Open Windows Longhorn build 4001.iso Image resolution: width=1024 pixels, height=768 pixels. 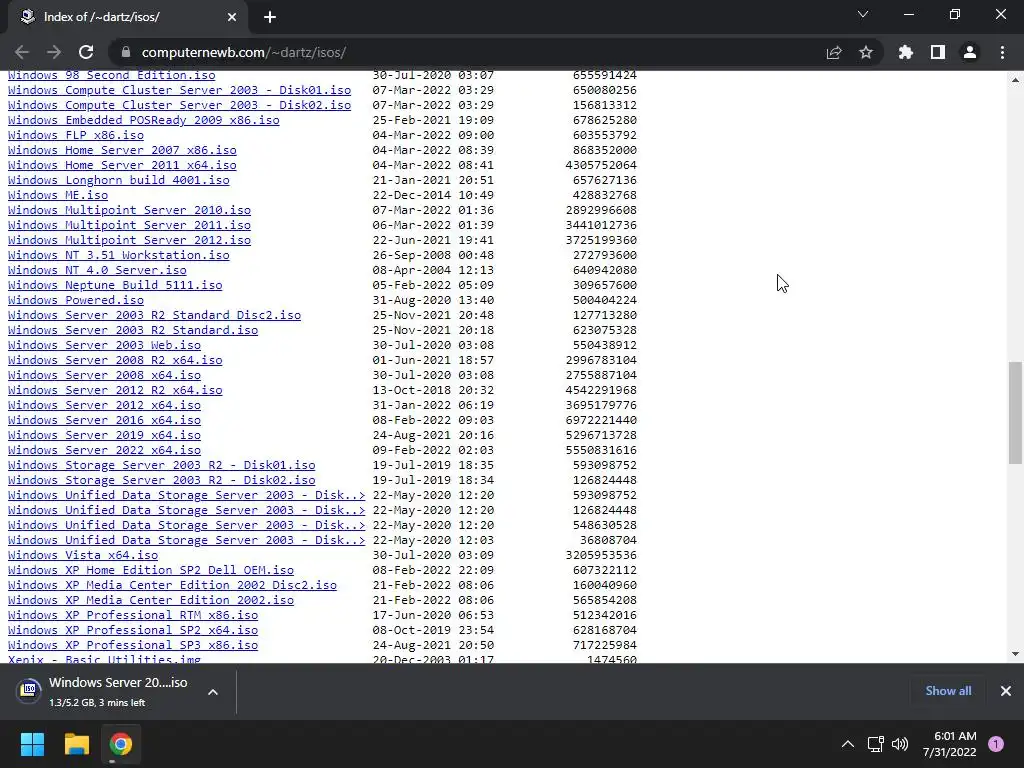pyautogui.click(x=119, y=180)
